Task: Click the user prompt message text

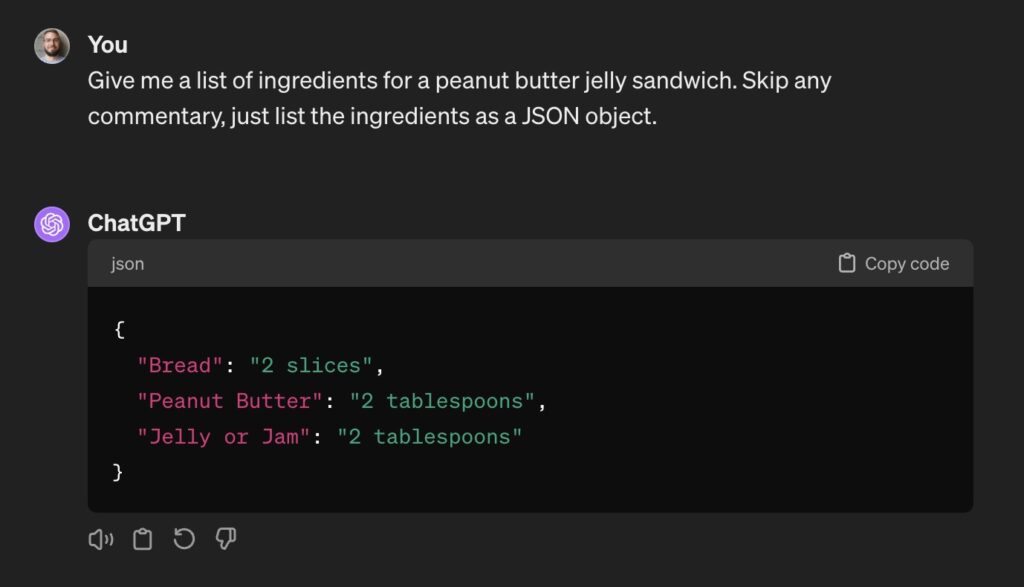Action: click(x=459, y=98)
